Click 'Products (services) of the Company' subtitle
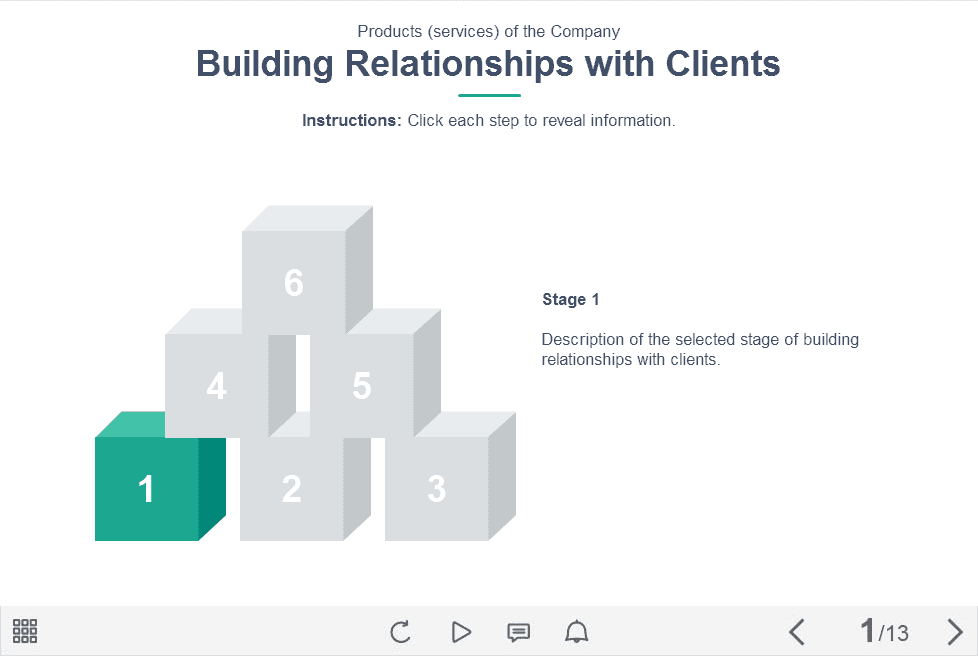Viewport: 978px width, 656px height. point(488,31)
